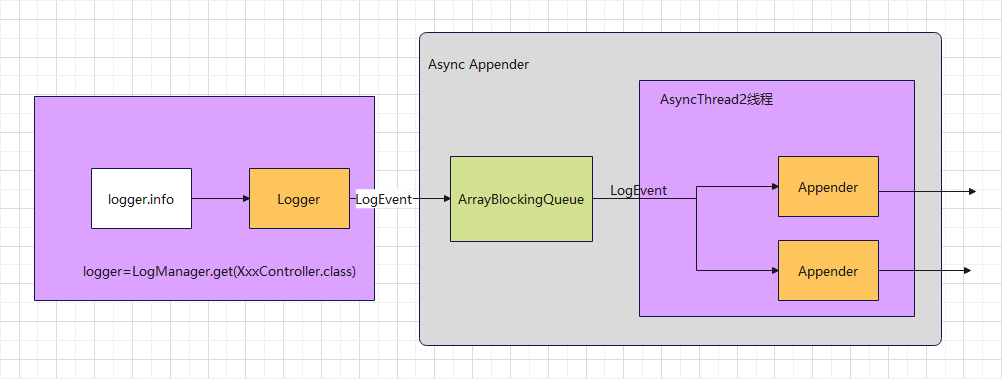Select arrow exiting the upper Appender

pos(927,191)
